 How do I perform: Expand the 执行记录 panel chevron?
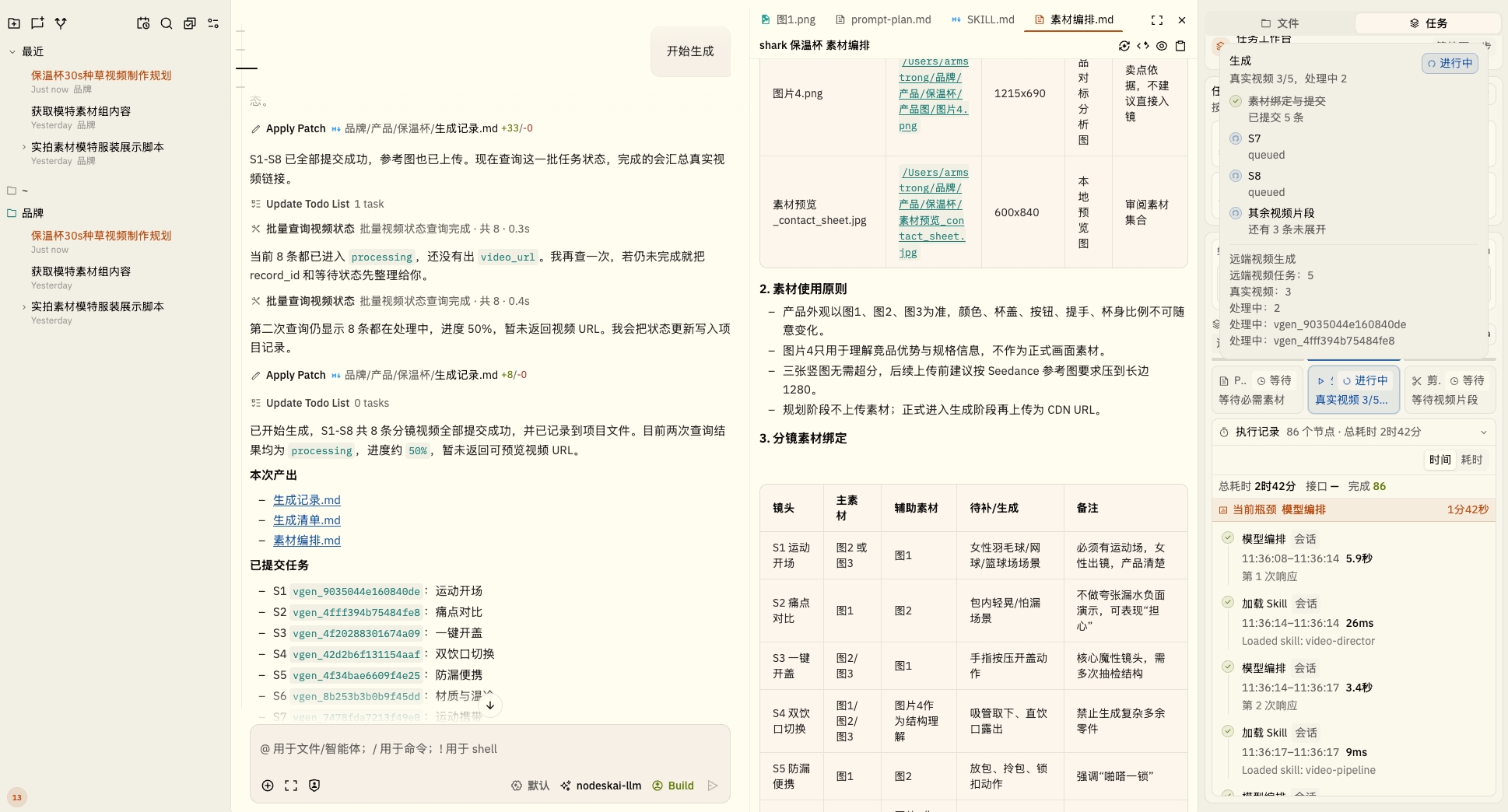pos(1483,432)
